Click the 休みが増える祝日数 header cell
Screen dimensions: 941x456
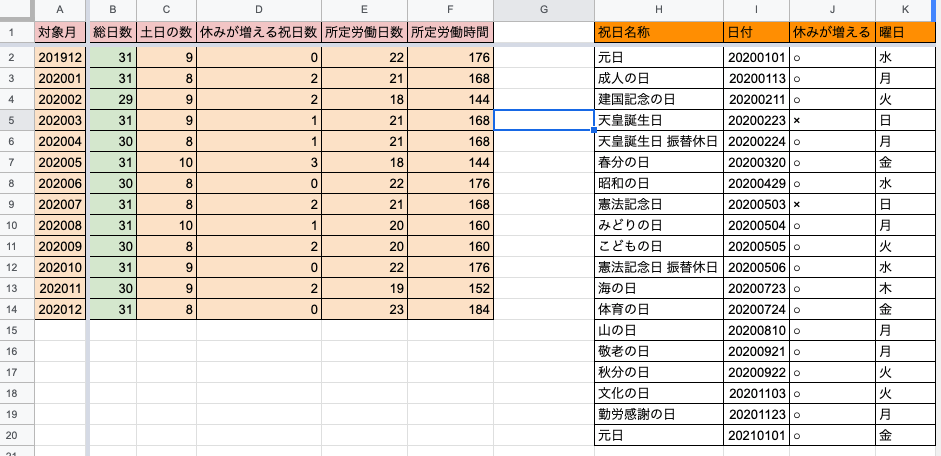tap(259, 32)
